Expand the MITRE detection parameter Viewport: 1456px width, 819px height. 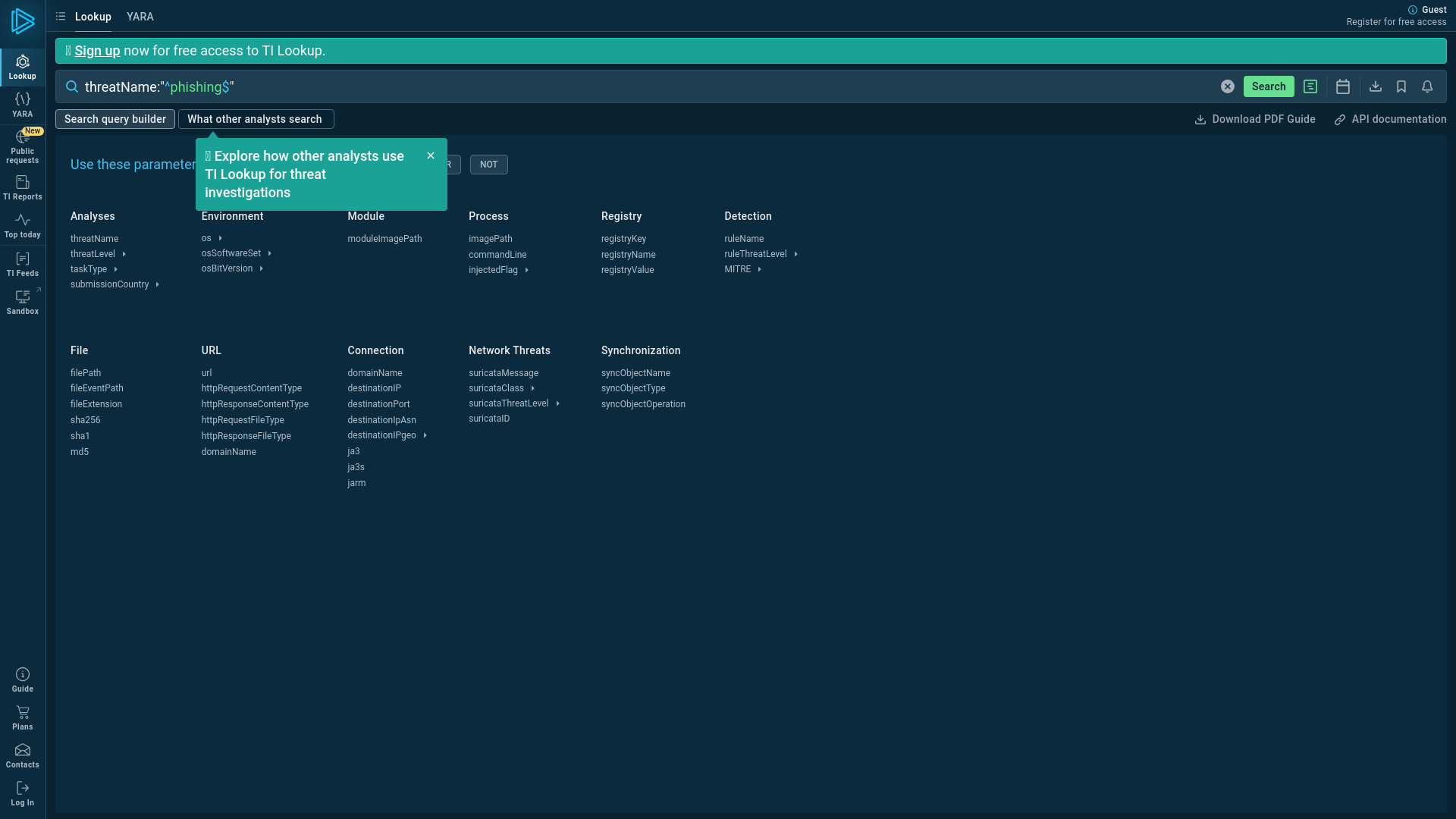759,269
